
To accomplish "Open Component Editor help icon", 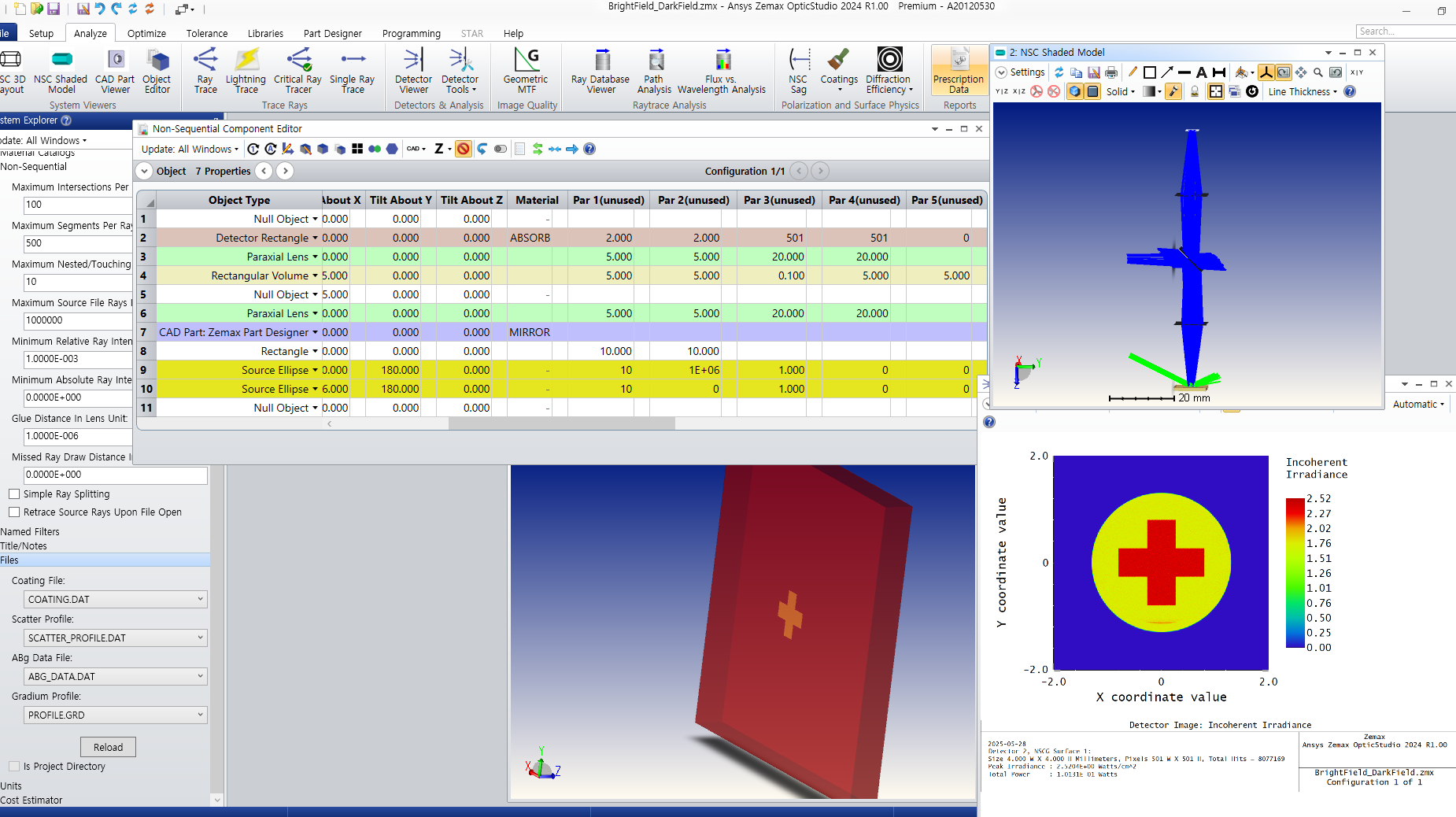I will click(589, 149).
